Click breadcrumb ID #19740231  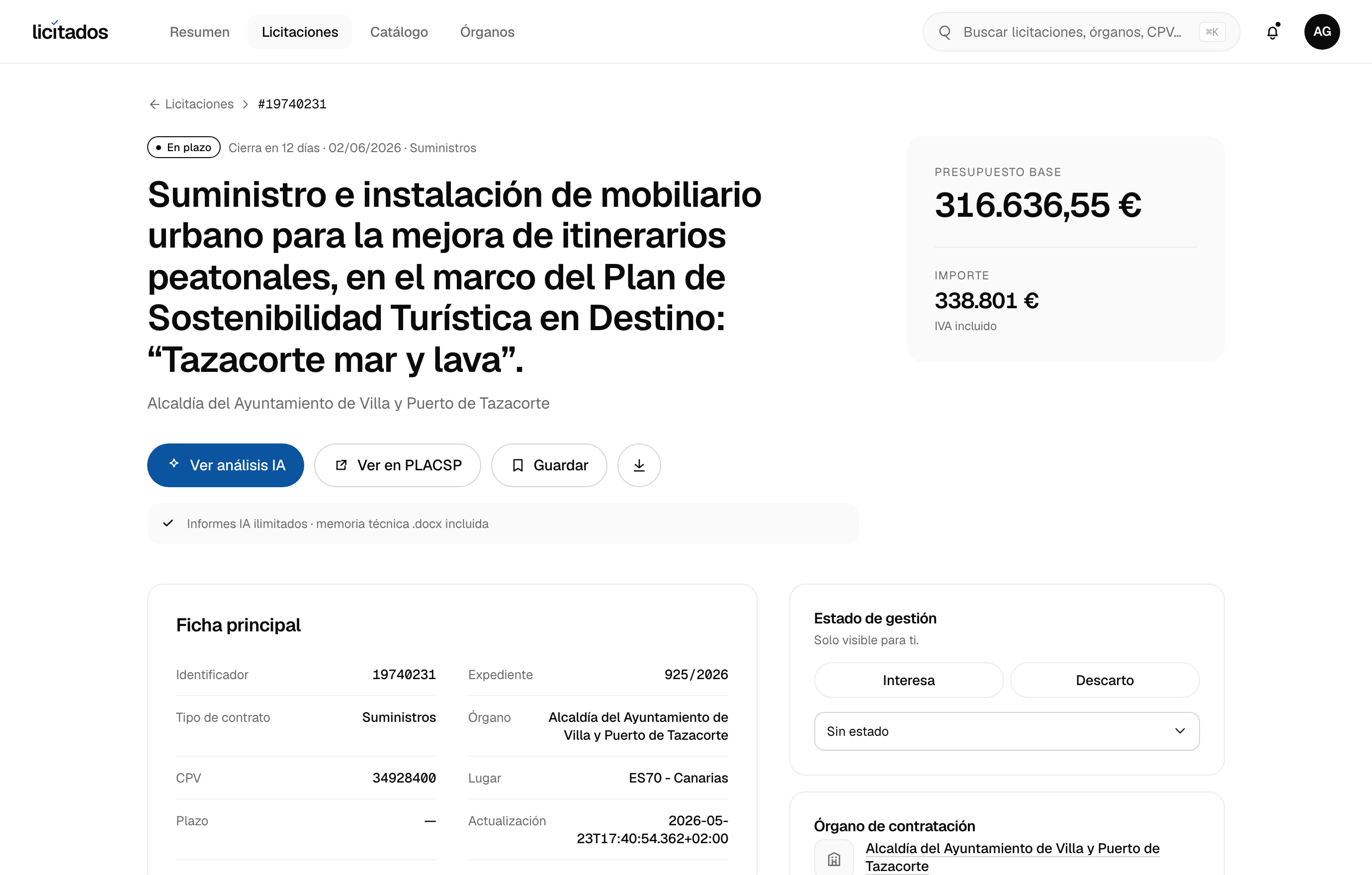pos(292,104)
